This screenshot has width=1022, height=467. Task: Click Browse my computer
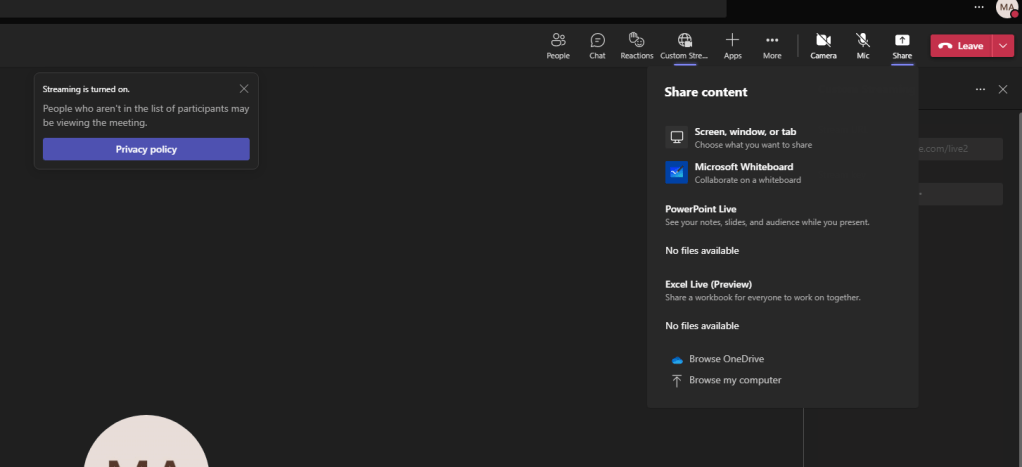click(x=734, y=380)
